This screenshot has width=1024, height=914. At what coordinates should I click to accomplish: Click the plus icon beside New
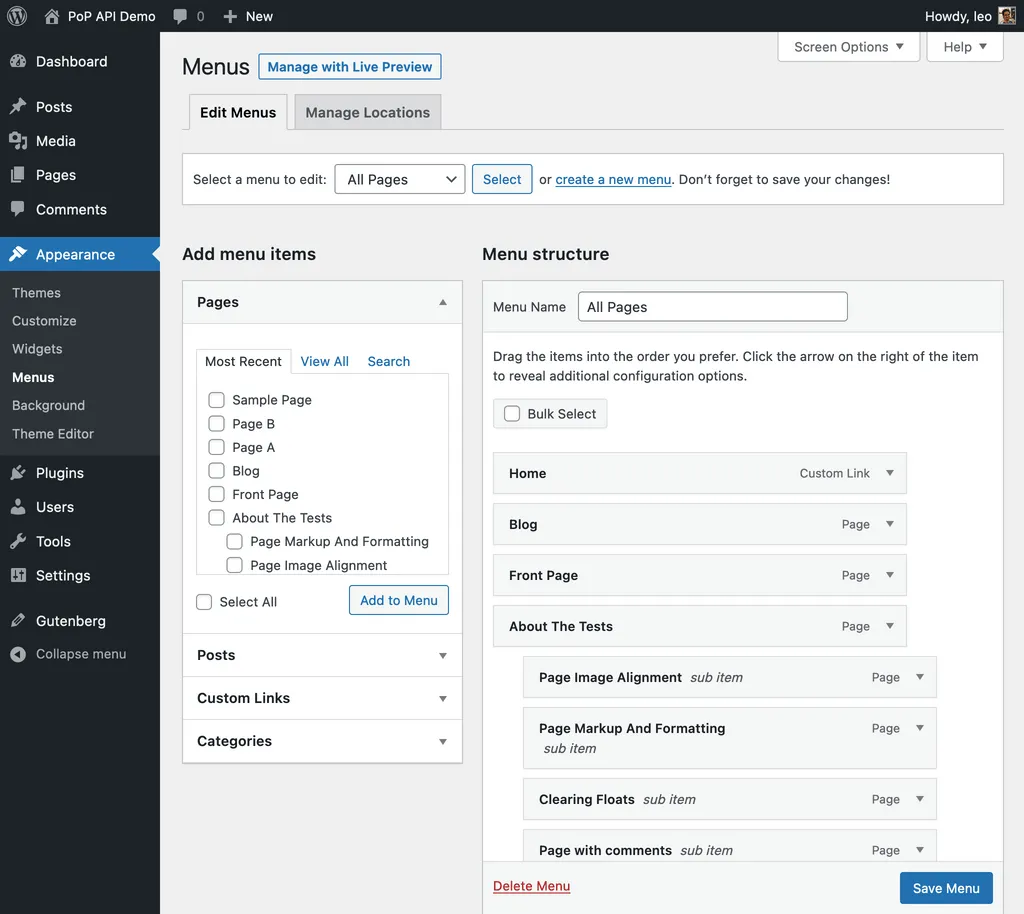point(230,16)
